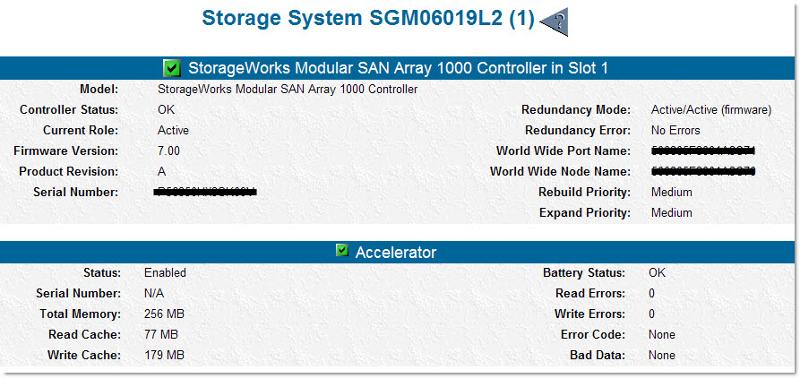Screen dimensions: 800x378
Task: Click the green check icon beside Accelerator
Action: tap(342, 250)
